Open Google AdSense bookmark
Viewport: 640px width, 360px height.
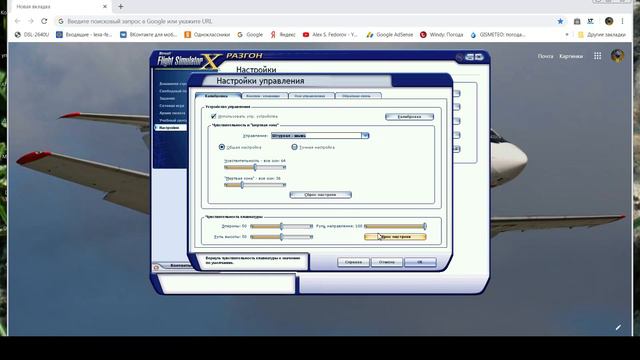pos(390,35)
